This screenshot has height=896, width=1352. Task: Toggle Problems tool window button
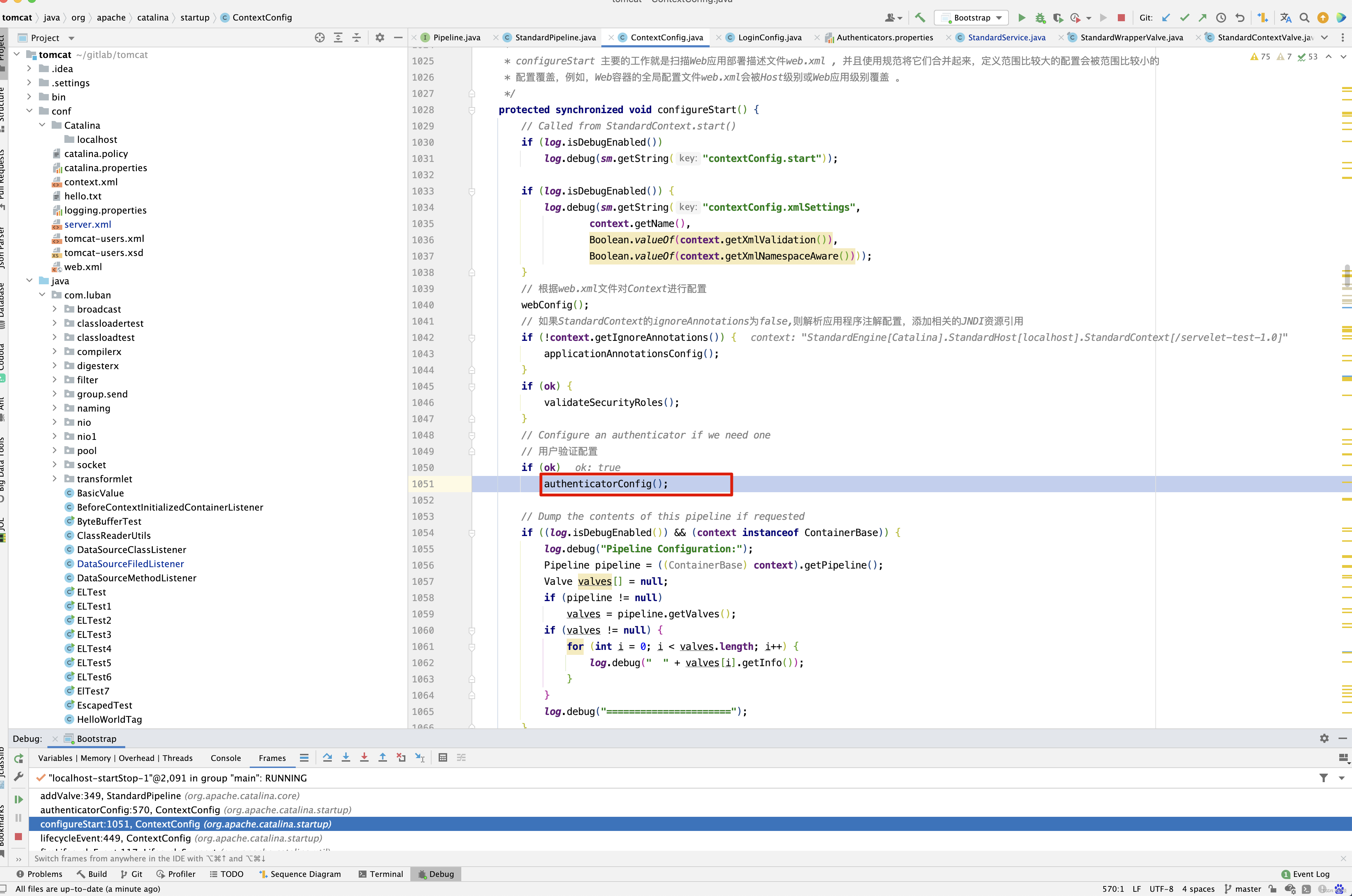coord(39,874)
